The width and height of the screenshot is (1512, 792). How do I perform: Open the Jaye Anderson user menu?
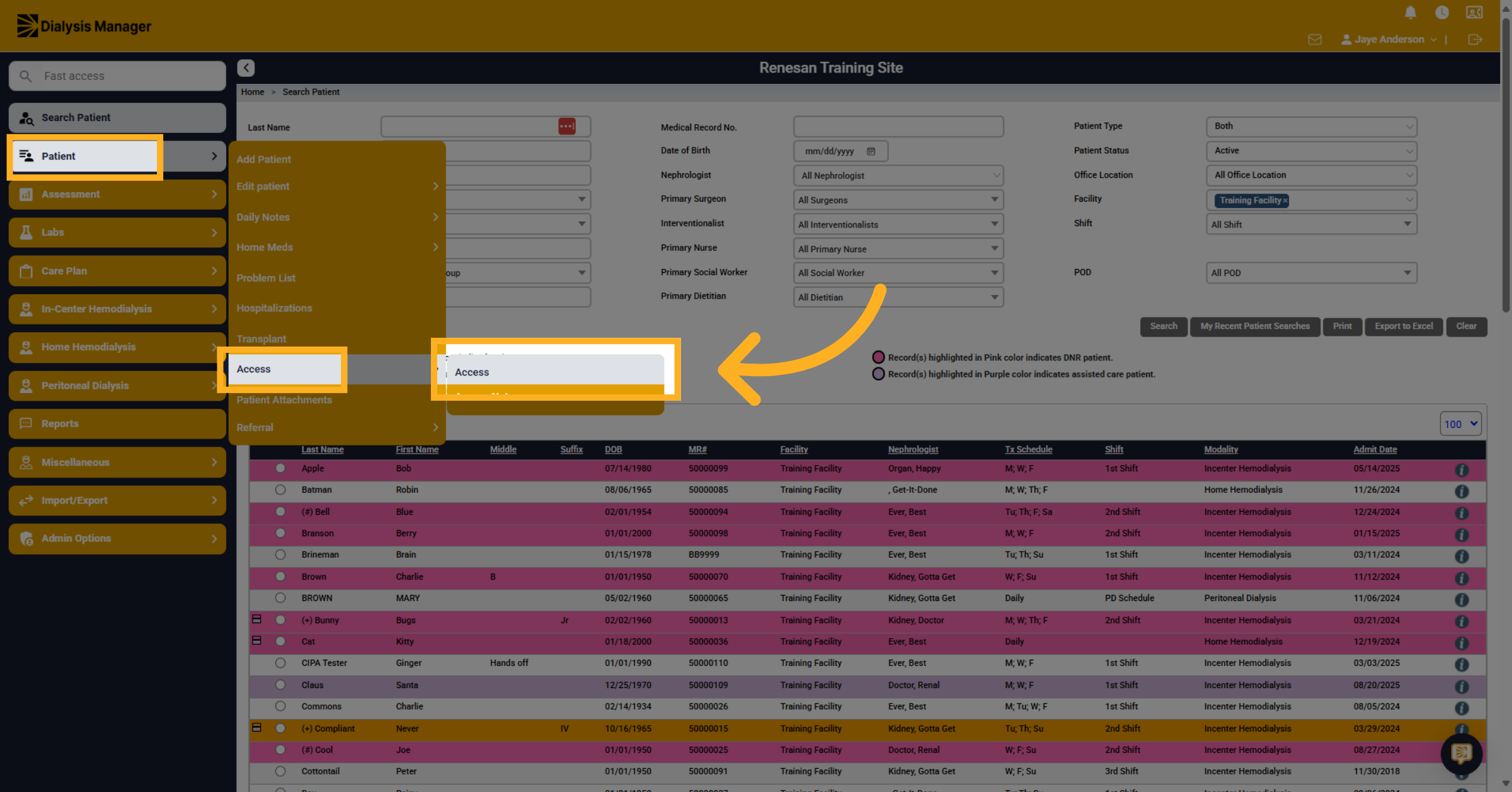(1389, 40)
